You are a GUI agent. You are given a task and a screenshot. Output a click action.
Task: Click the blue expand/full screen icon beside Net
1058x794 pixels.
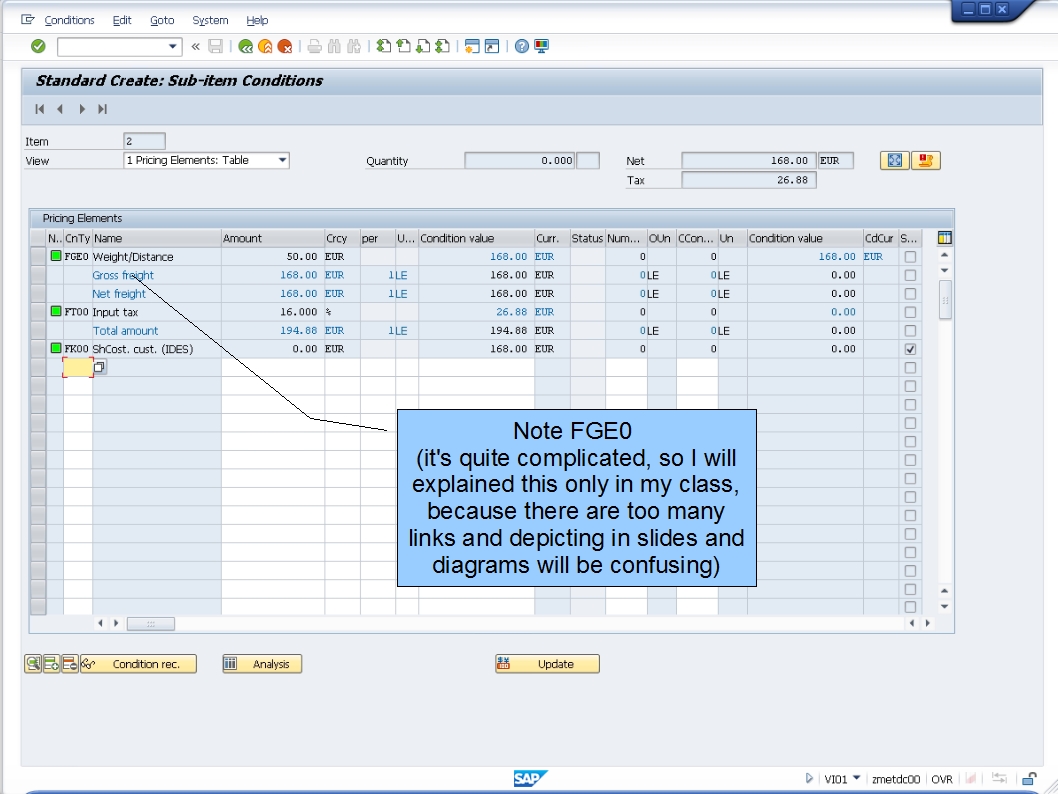click(x=893, y=160)
